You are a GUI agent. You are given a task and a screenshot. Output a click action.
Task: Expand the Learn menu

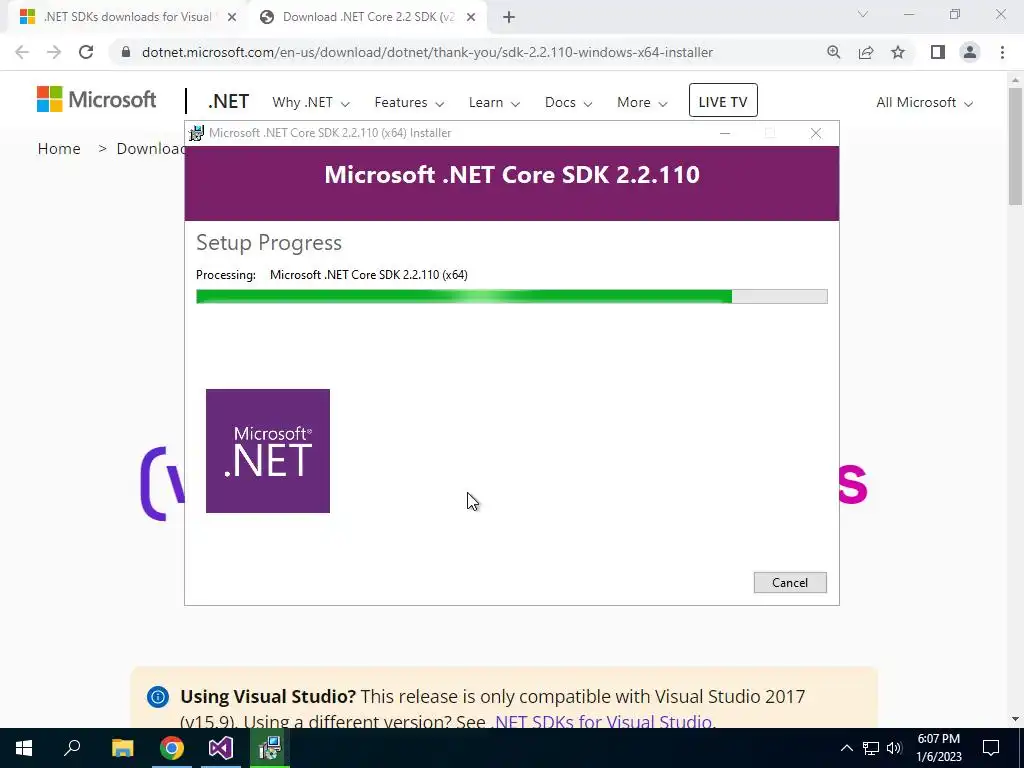[494, 103]
